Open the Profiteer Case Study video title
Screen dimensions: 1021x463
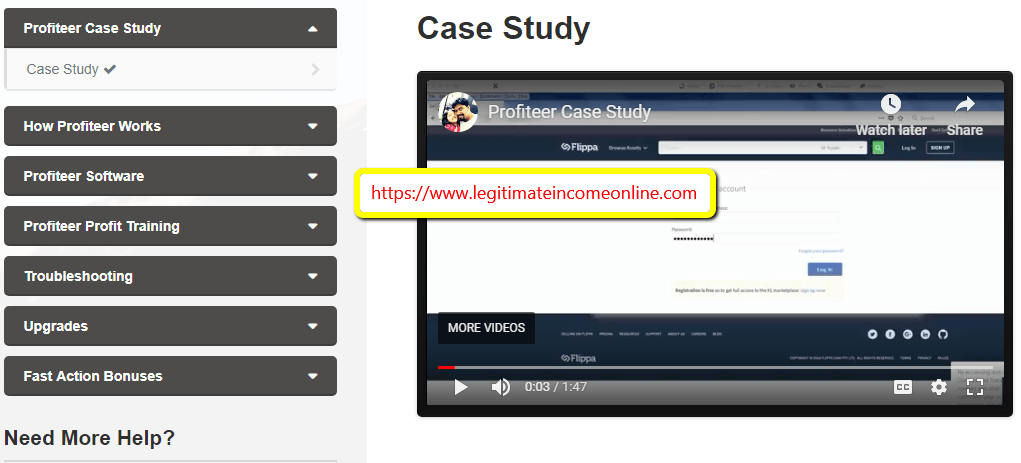569,112
